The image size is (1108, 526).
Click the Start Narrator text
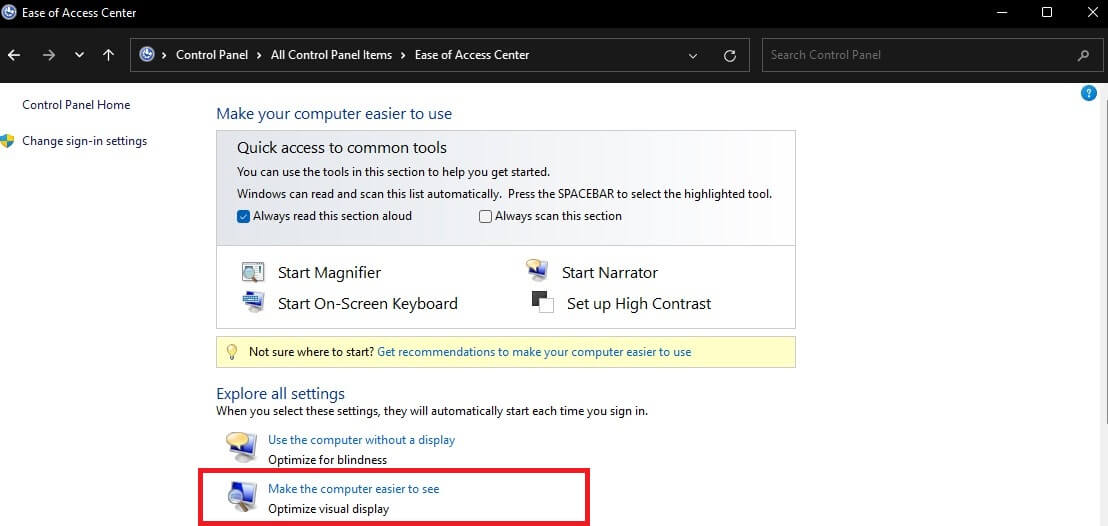click(610, 273)
